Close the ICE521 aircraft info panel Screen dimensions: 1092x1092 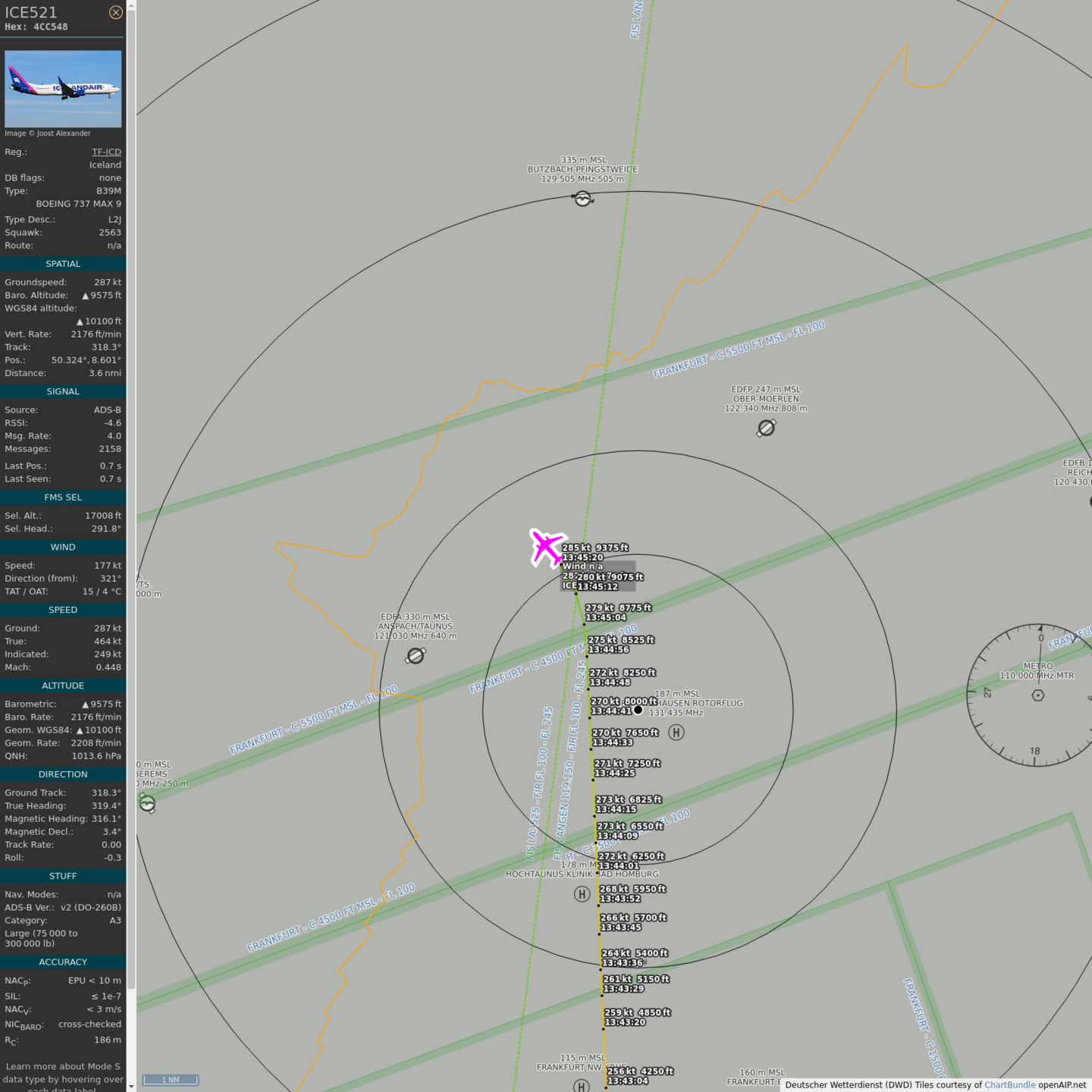115,12
